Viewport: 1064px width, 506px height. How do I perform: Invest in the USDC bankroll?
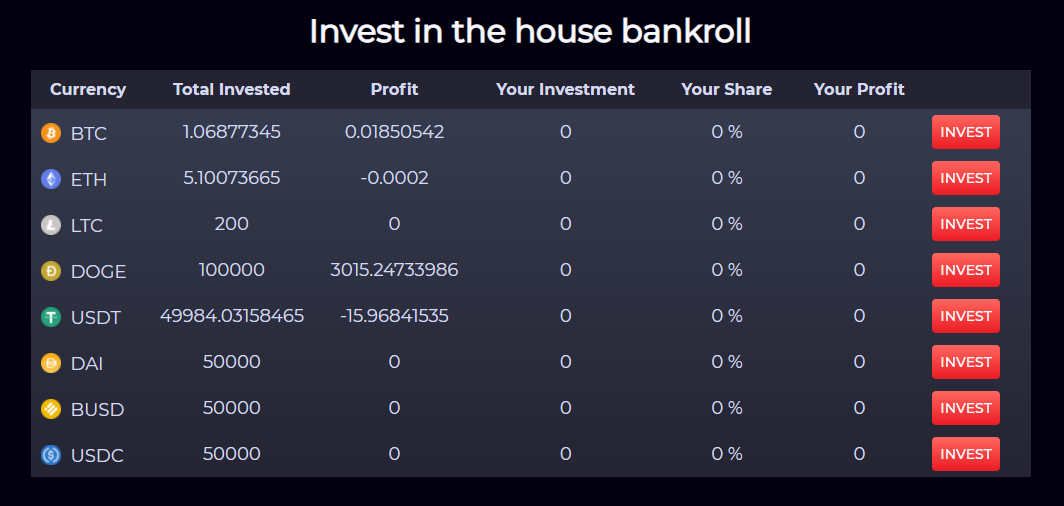966,454
